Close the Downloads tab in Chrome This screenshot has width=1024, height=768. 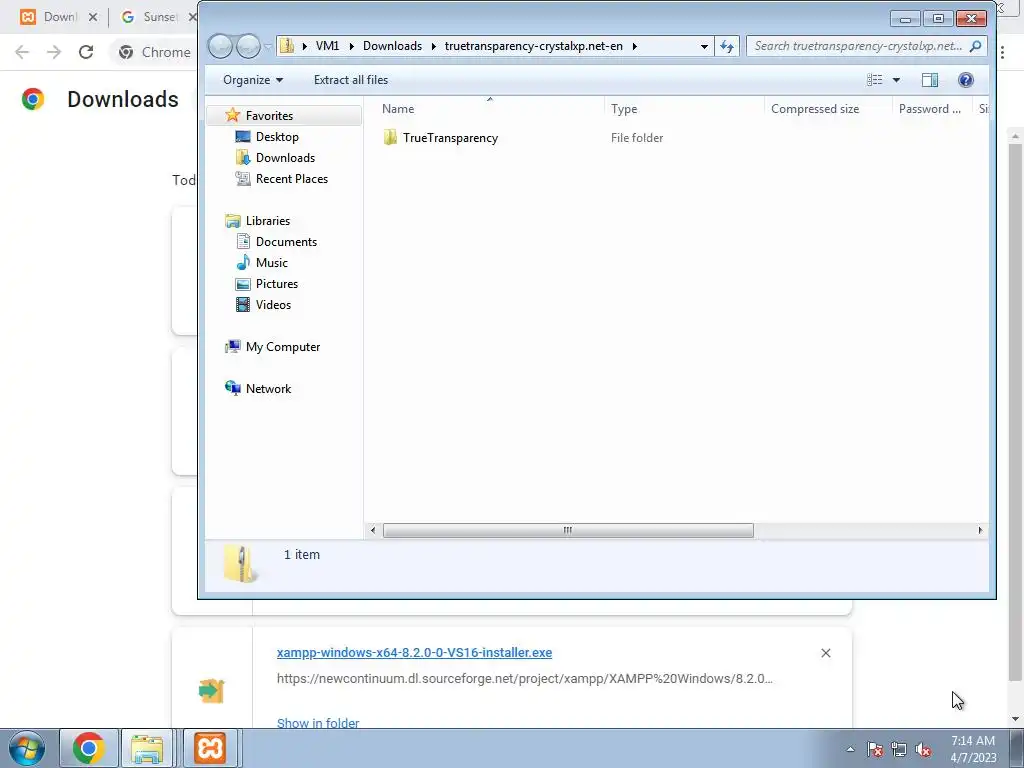pyautogui.click(x=93, y=17)
